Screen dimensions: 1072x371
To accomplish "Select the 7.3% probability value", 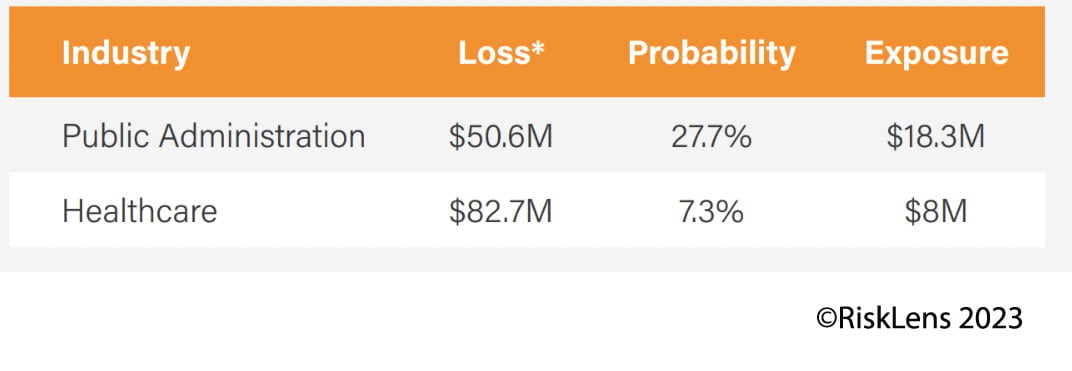I will (711, 210).
